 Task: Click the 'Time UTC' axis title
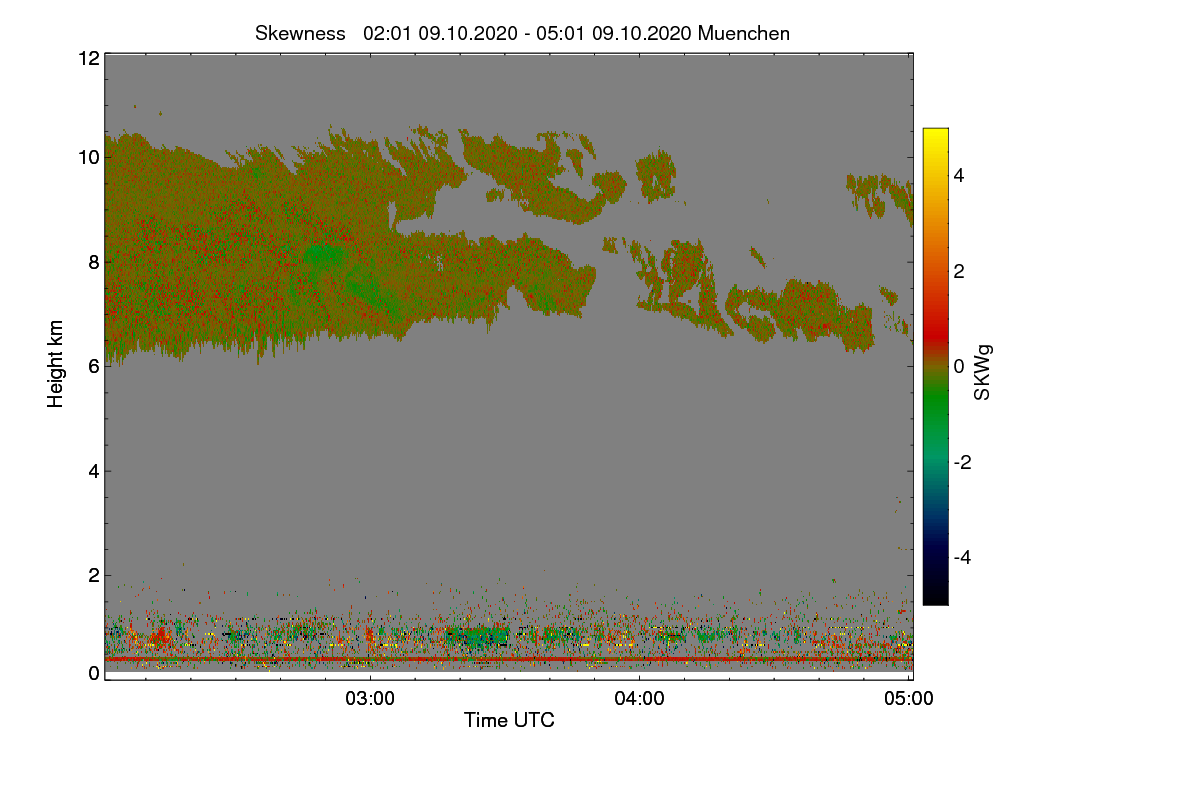pos(509,720)
